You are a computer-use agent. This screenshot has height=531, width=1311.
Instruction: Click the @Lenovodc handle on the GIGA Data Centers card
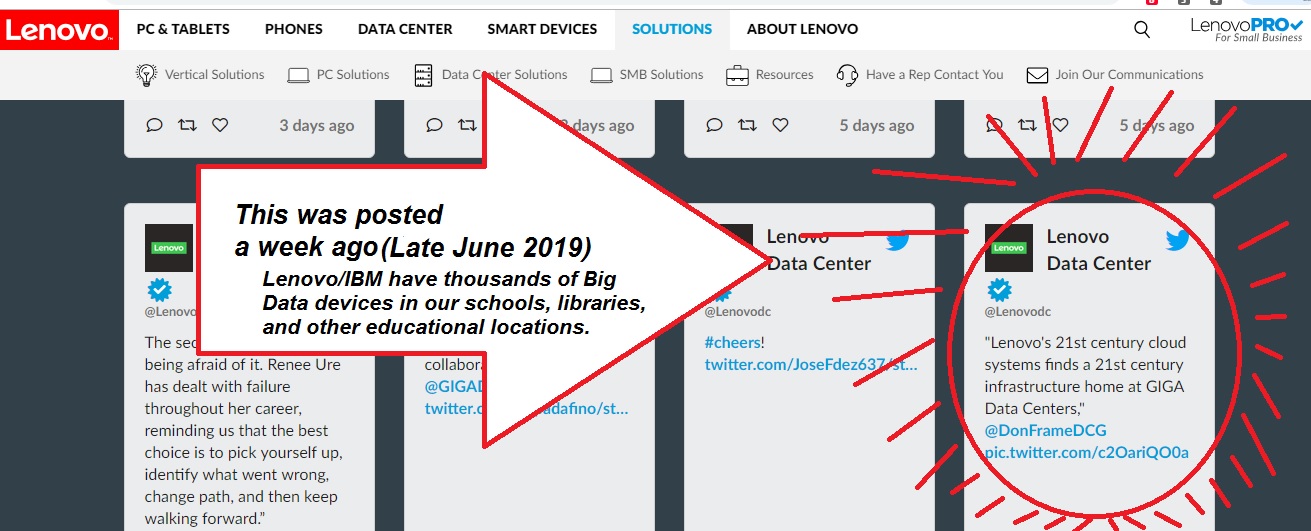coord(1017,312)
